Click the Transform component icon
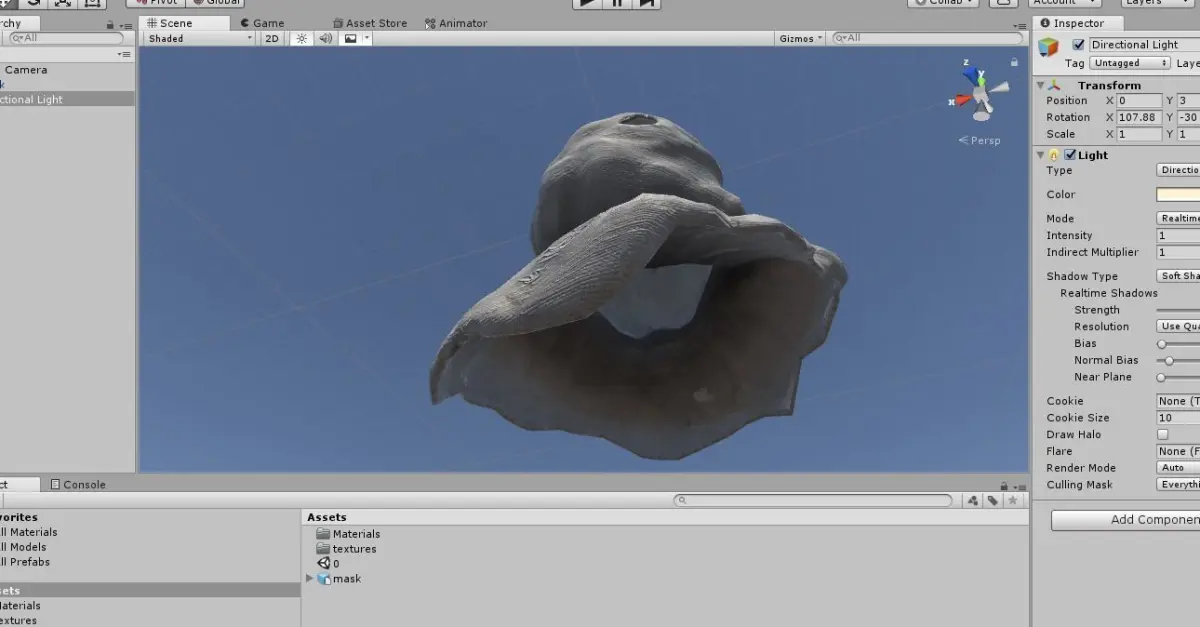 click(1054, 85)
